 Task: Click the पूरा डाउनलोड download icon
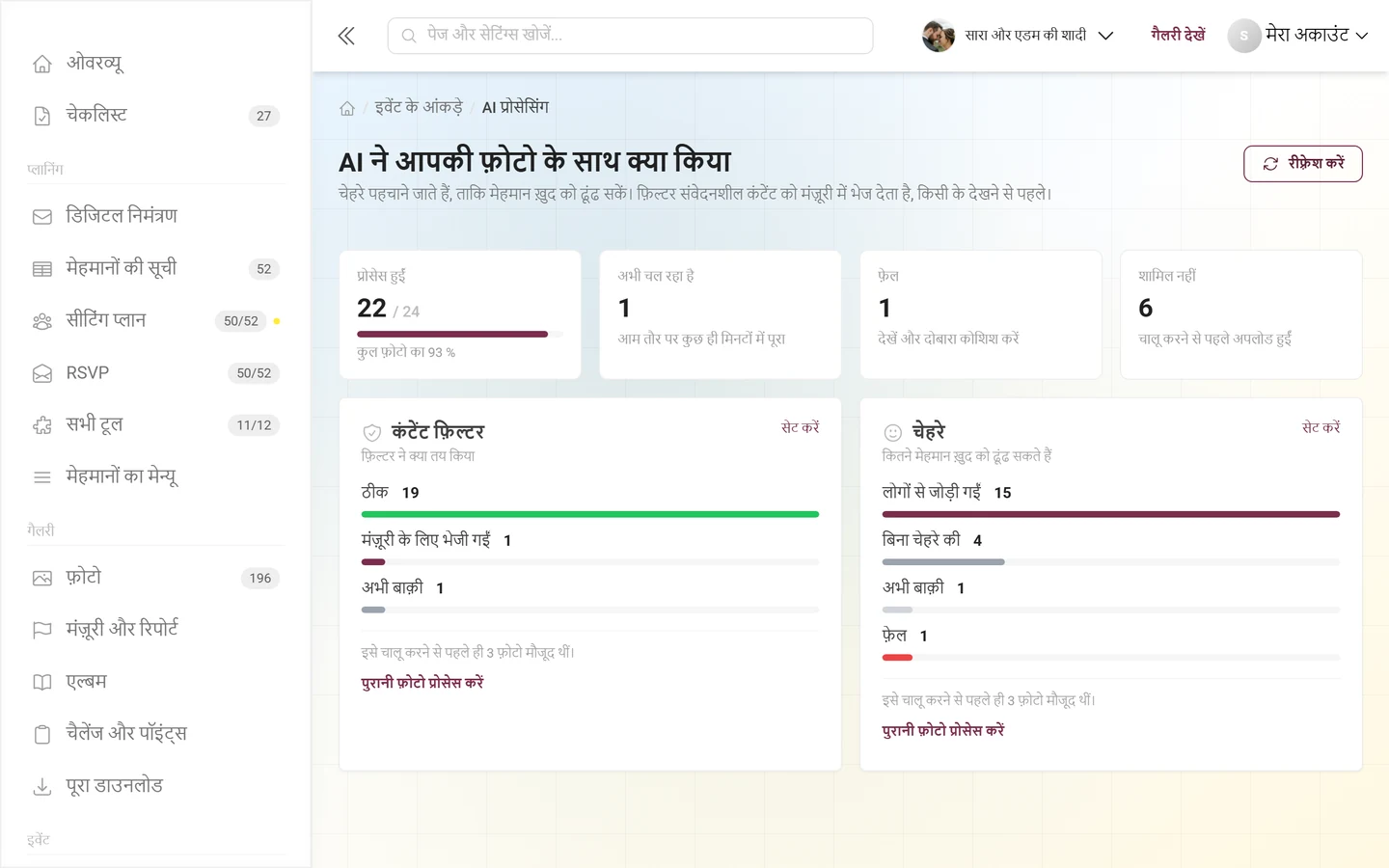point(42,787)
